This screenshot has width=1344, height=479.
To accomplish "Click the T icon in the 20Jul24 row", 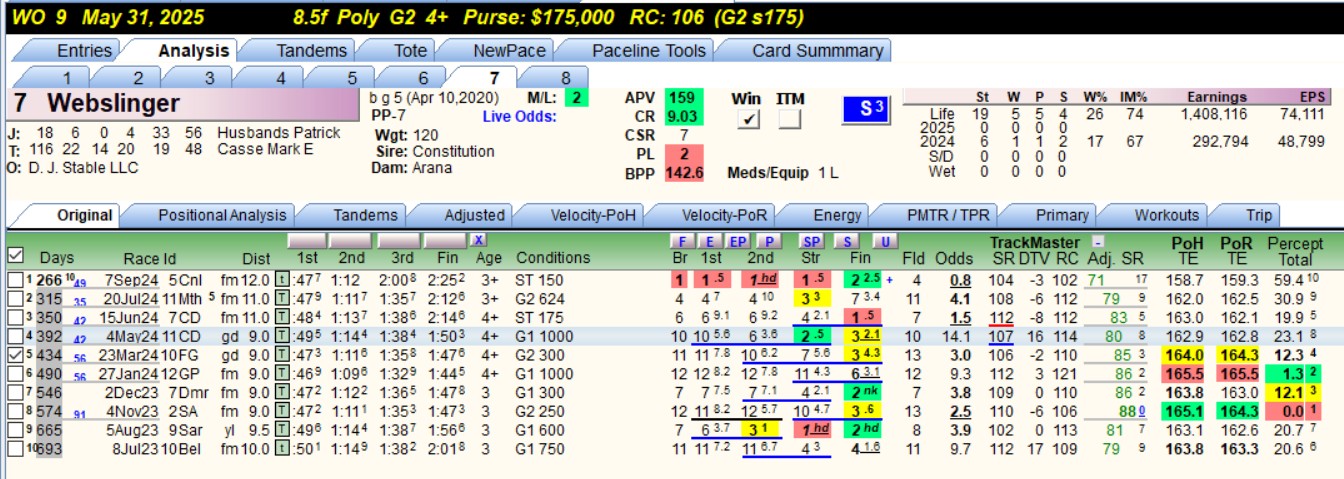I will pyautogui.click(x=282, y=298).
